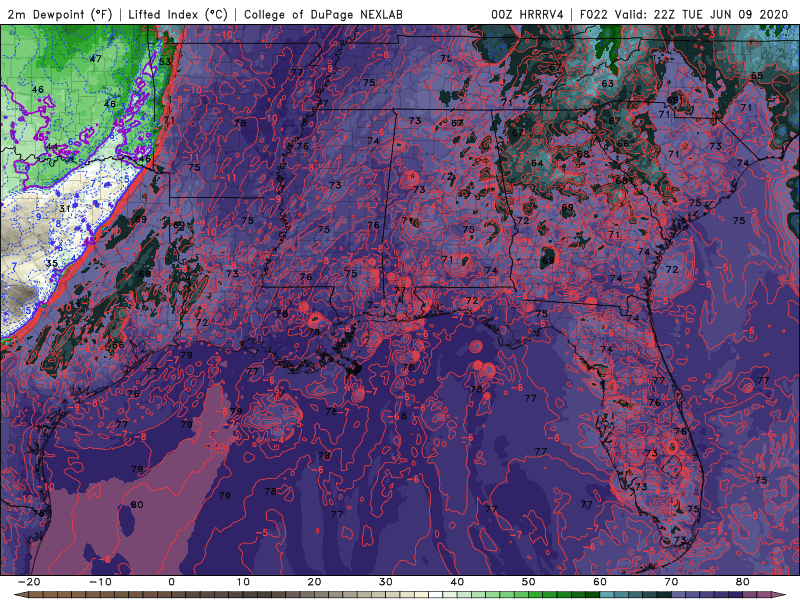Screen dimensions: 800x600
Task: Click the "65" dewpoint value on the map
Action: pyautogui.click(x=757, y=76)
